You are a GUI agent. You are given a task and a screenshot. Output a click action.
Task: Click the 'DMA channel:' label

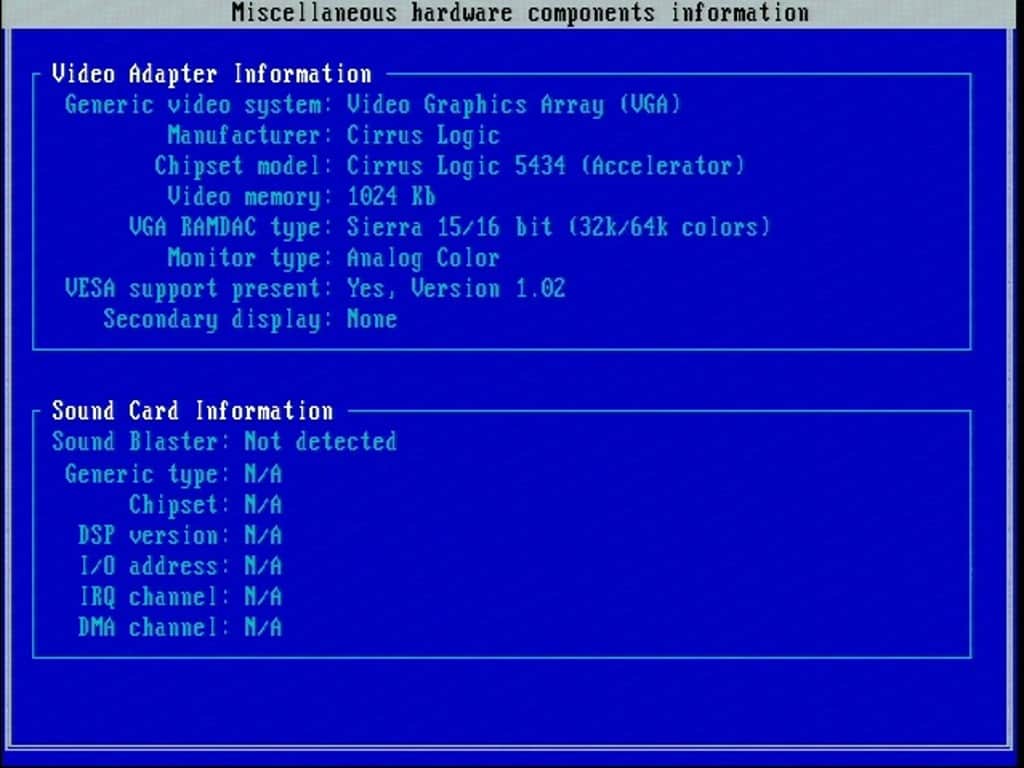[153, 628]
